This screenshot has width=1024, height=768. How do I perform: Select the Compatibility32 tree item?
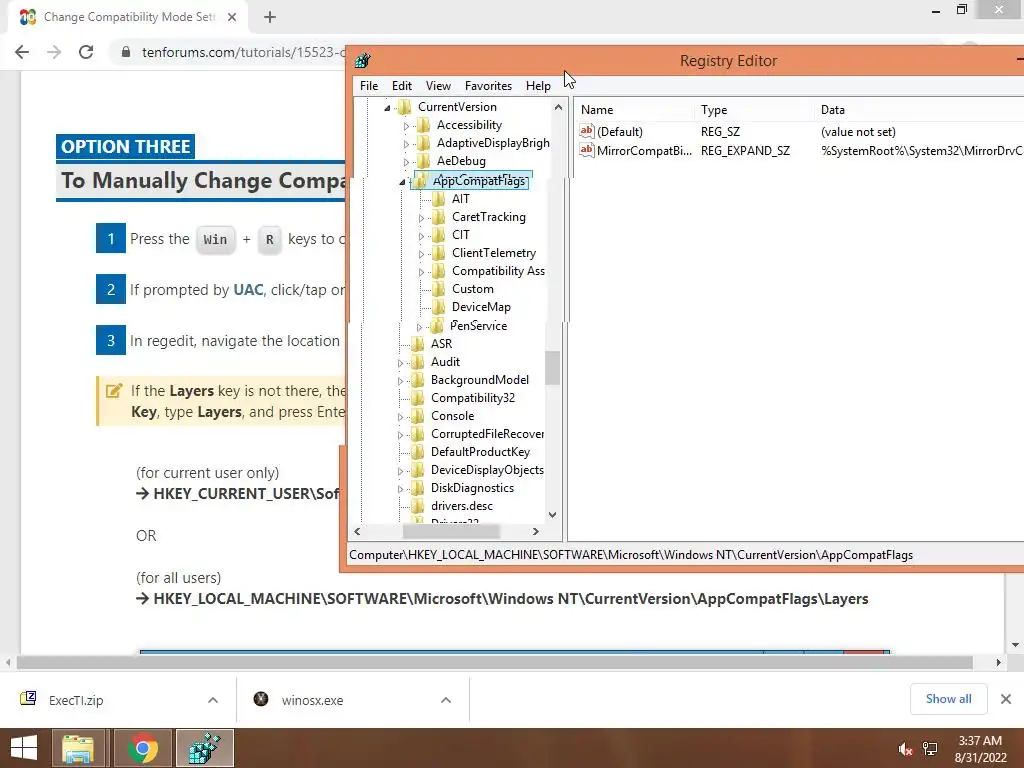coord(473,398)
